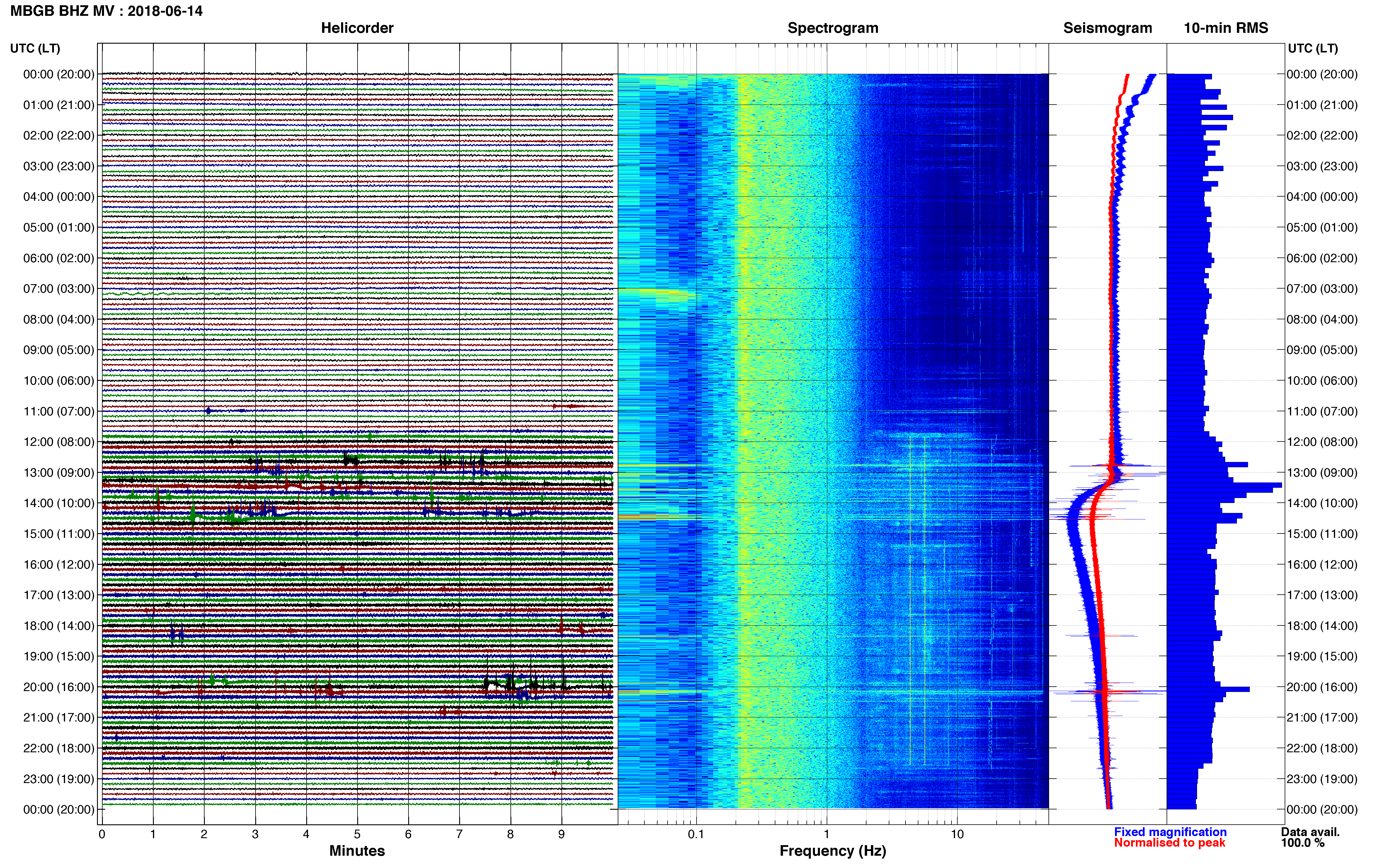Click the '8' tick on the Minutes axis

click(x=510, y=834)
